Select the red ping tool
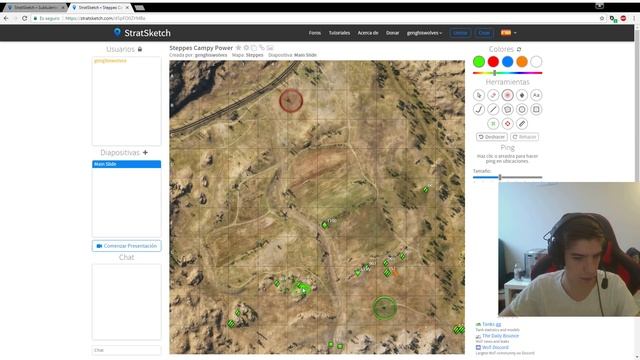The height and width of the screenshot is (360, 640). (507, 95)
